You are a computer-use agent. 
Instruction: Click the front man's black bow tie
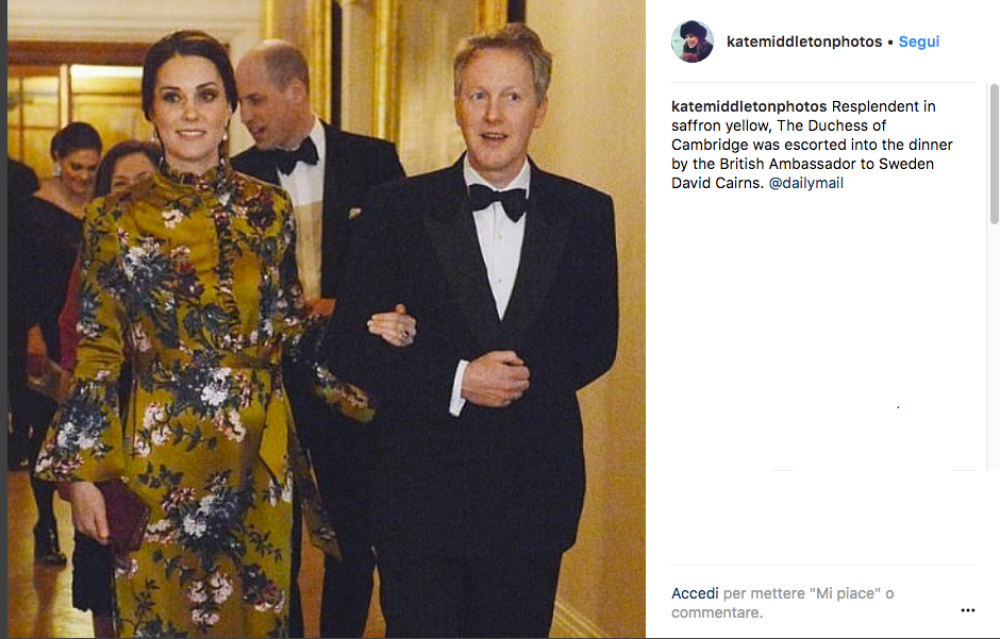[498, 200]
